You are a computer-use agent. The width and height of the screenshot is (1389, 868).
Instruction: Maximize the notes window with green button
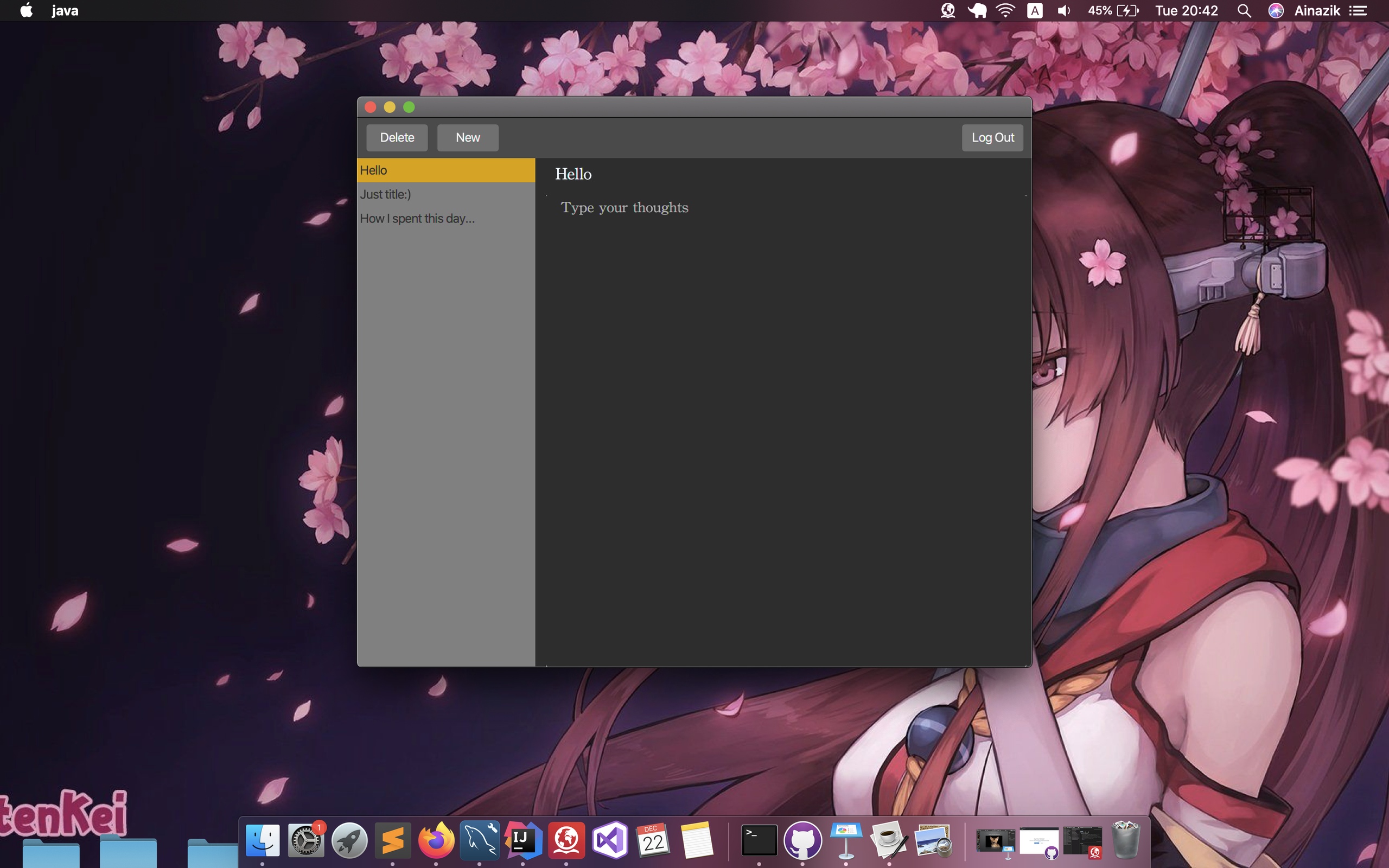pyautogui.click(x=409, y=107)
